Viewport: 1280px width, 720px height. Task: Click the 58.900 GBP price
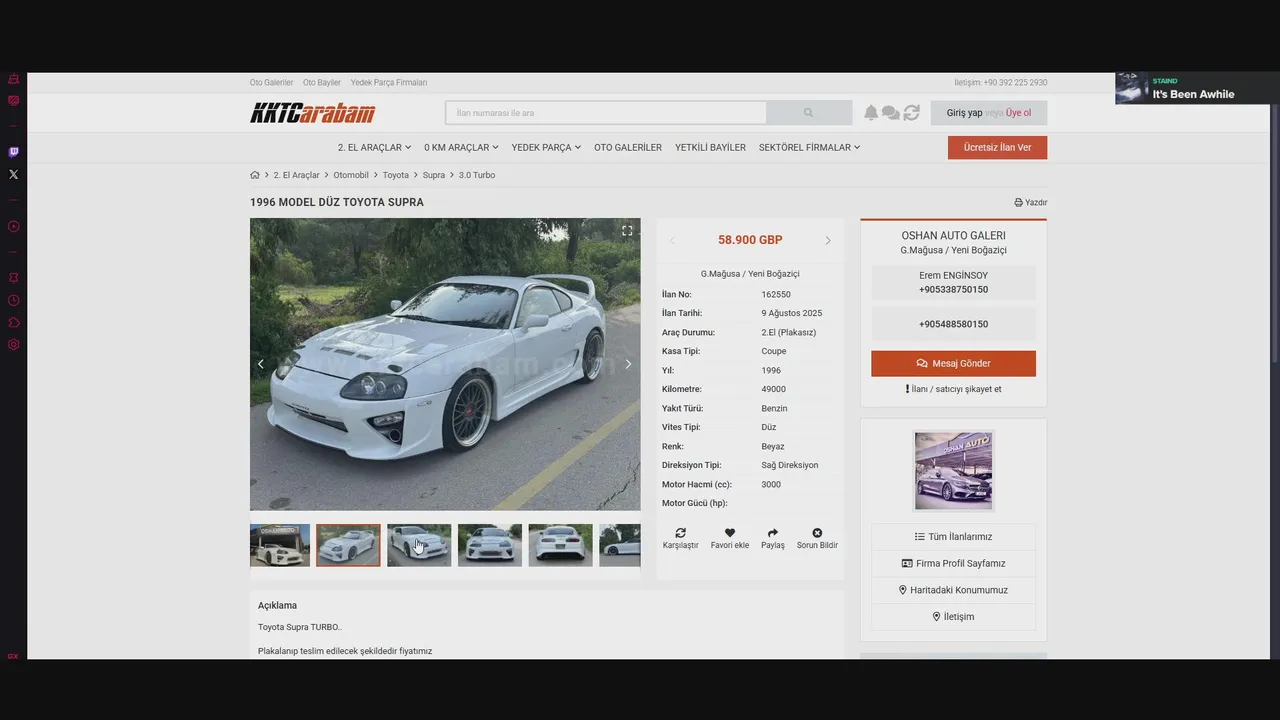tap(750, 240)
